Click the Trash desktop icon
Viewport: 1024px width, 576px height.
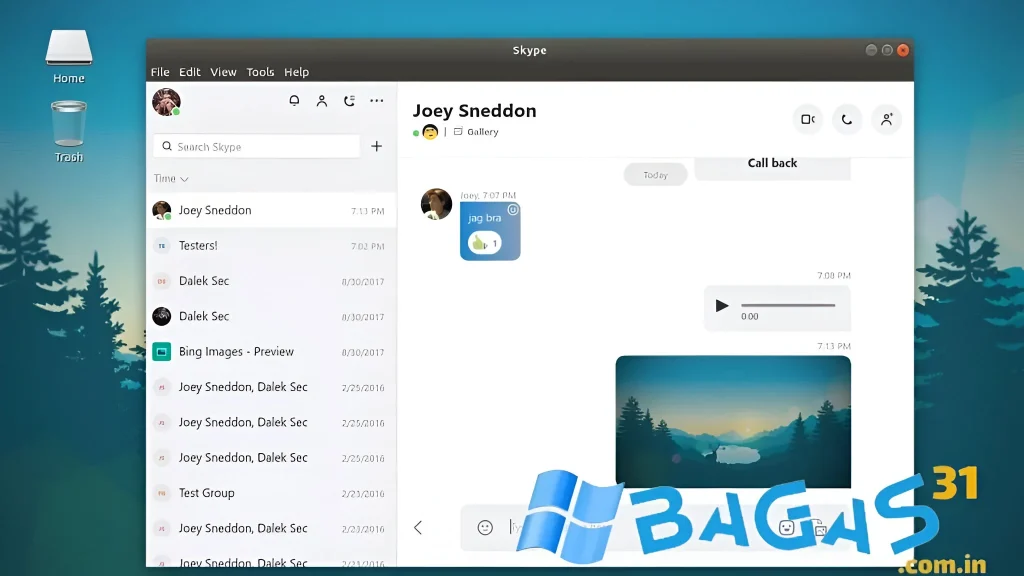tap(69, 131)
